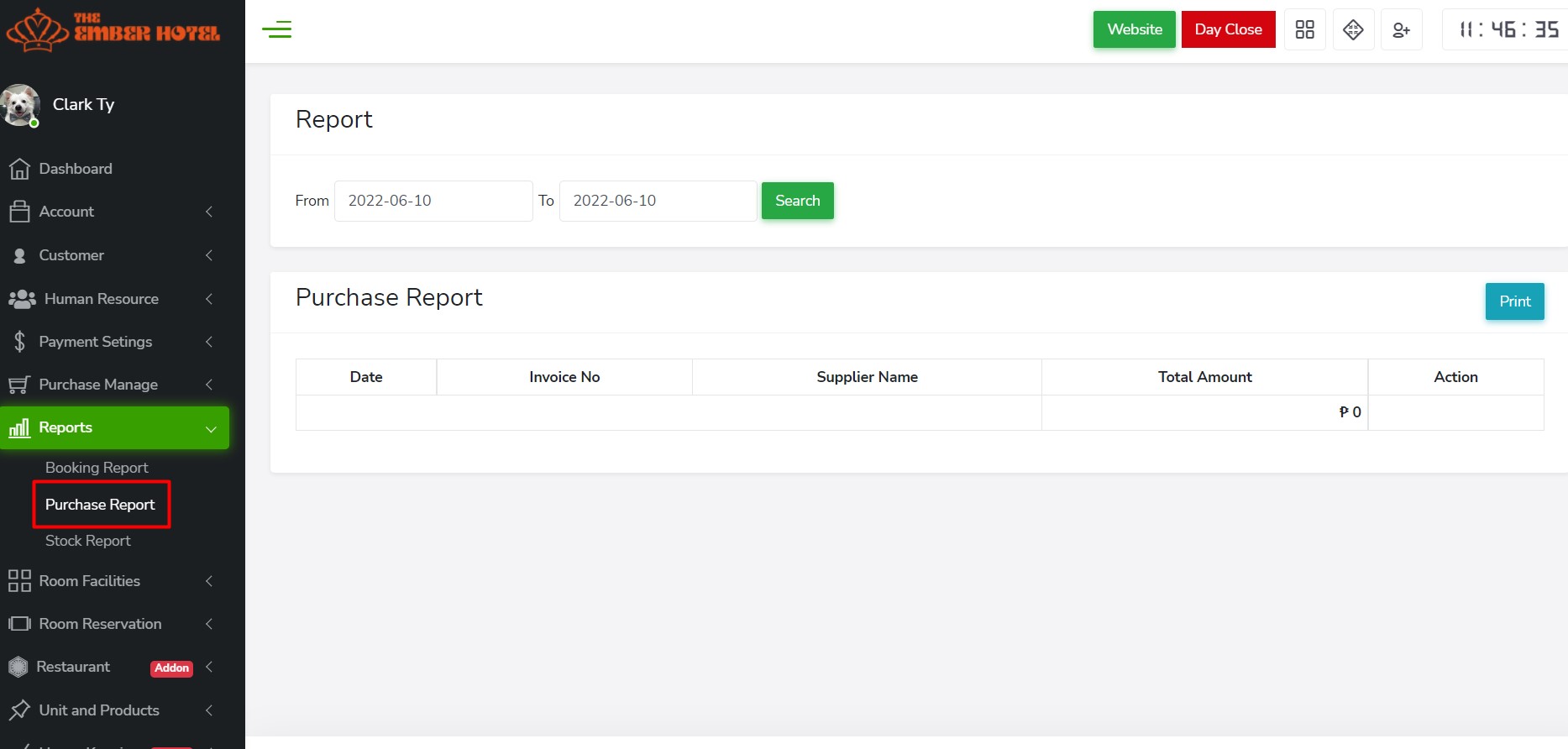The height and width of the screenshot is (749, 1568).
Task: Click the Dashboard home icon
Action: point(19,169)
